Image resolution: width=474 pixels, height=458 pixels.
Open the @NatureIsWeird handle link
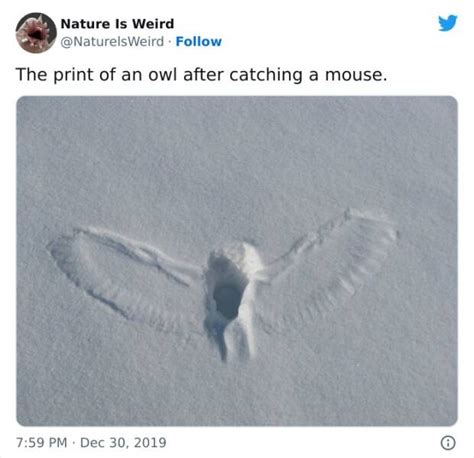tap(112, 42)
